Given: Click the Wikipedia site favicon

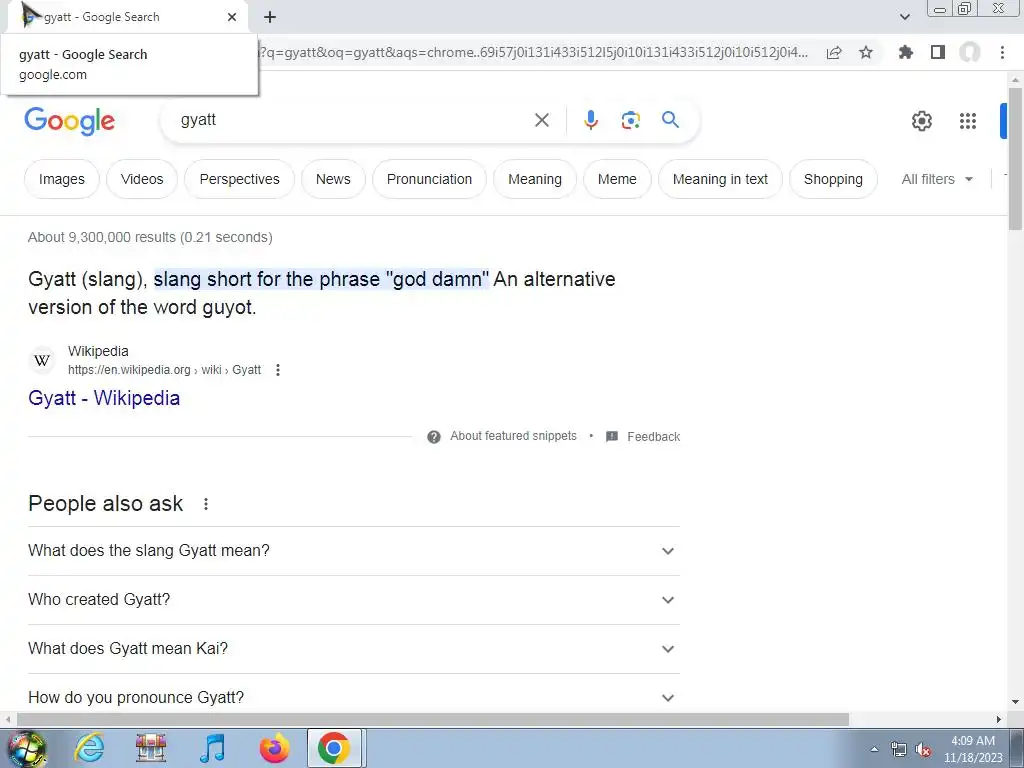Looking at the screenshot, I should click(42, 360).
